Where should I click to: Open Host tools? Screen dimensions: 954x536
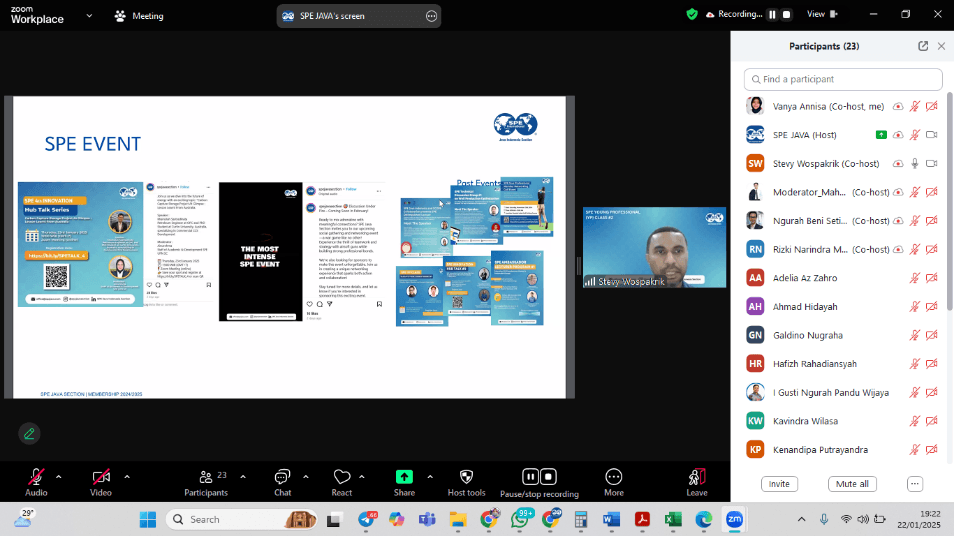[466, 482]
